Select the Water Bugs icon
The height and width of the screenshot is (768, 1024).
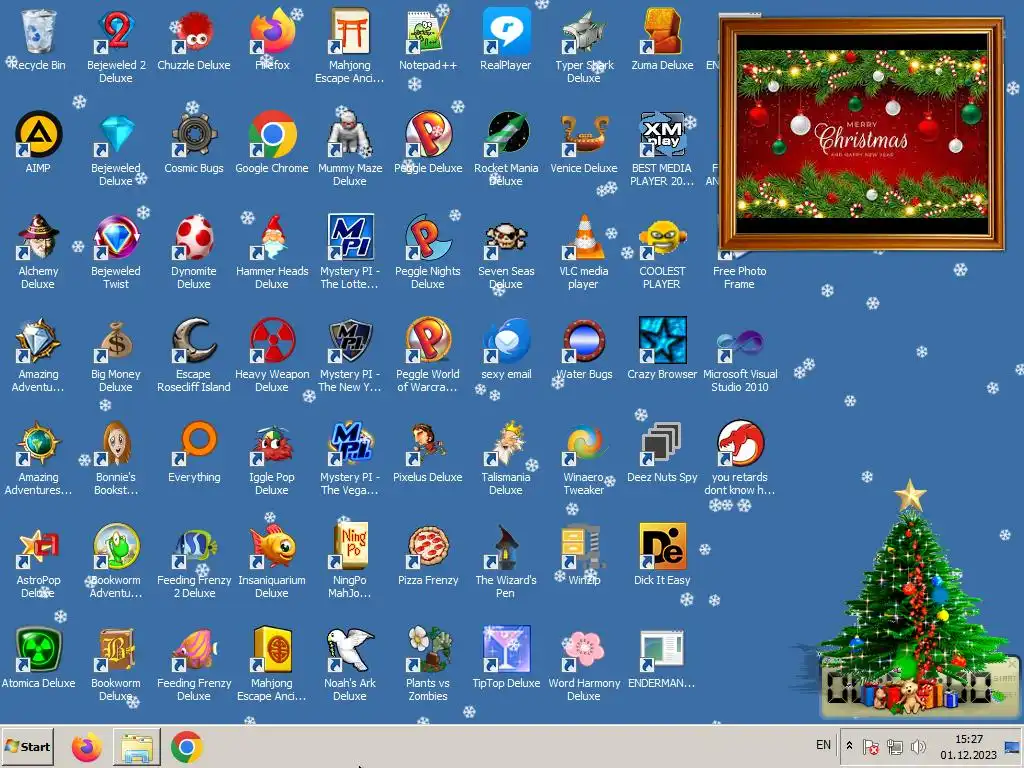click(x=584, y=340)
